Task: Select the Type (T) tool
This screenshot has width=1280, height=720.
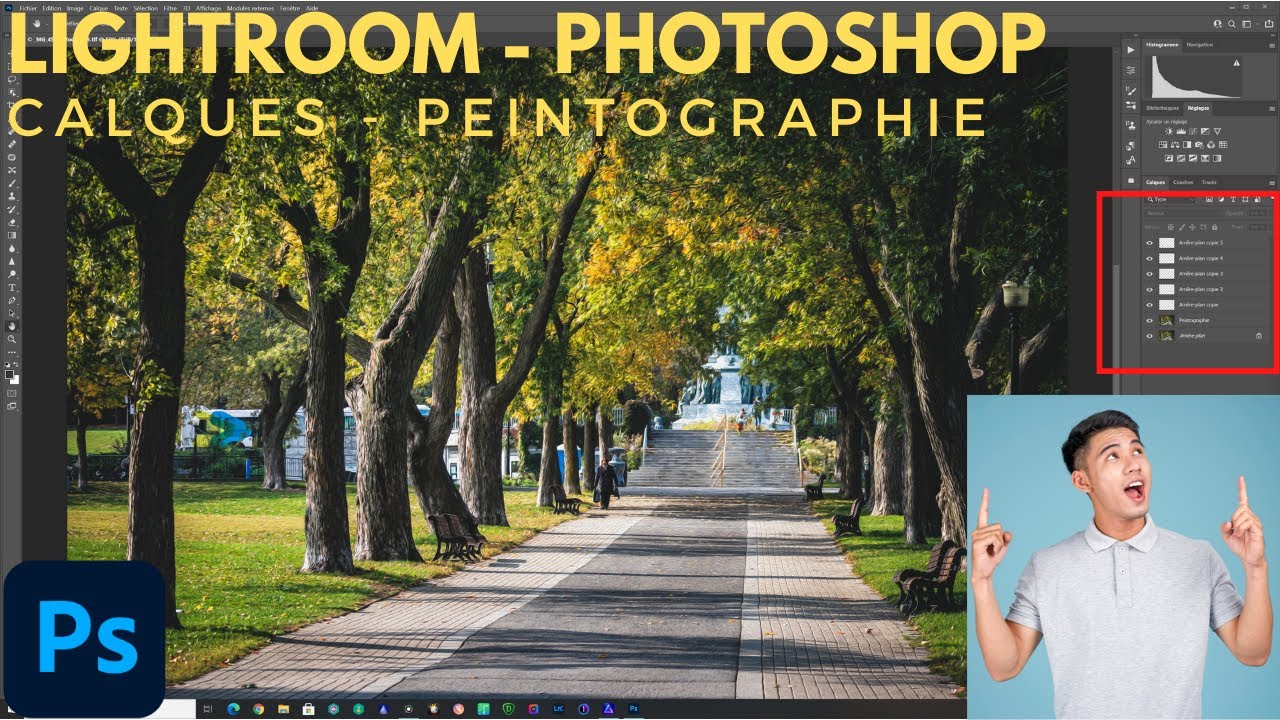Action: (x=12, y=288)
